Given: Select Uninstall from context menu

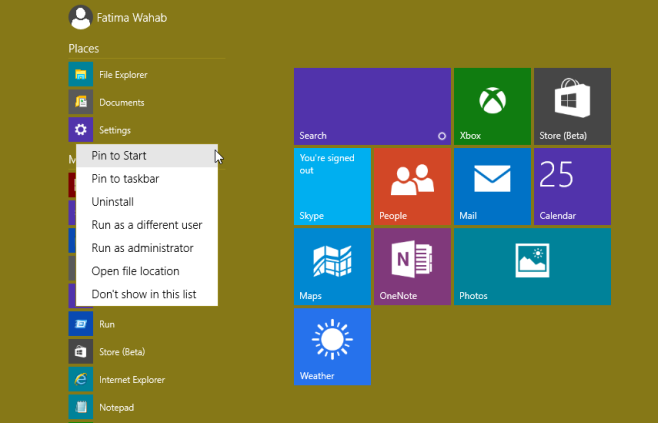Looking at the screenshot, I should pos(147,202).
